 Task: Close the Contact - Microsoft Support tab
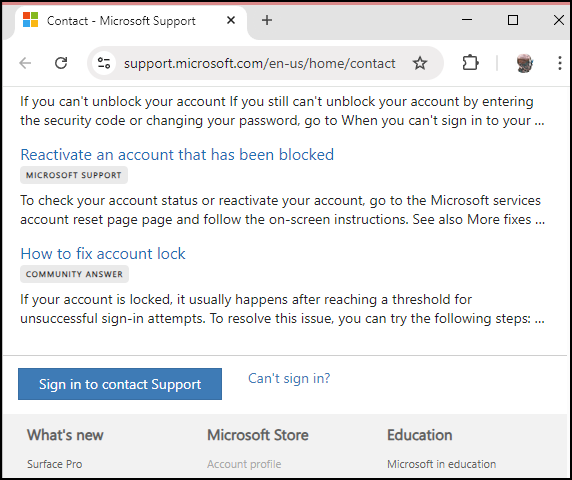[x=231, y=20]
